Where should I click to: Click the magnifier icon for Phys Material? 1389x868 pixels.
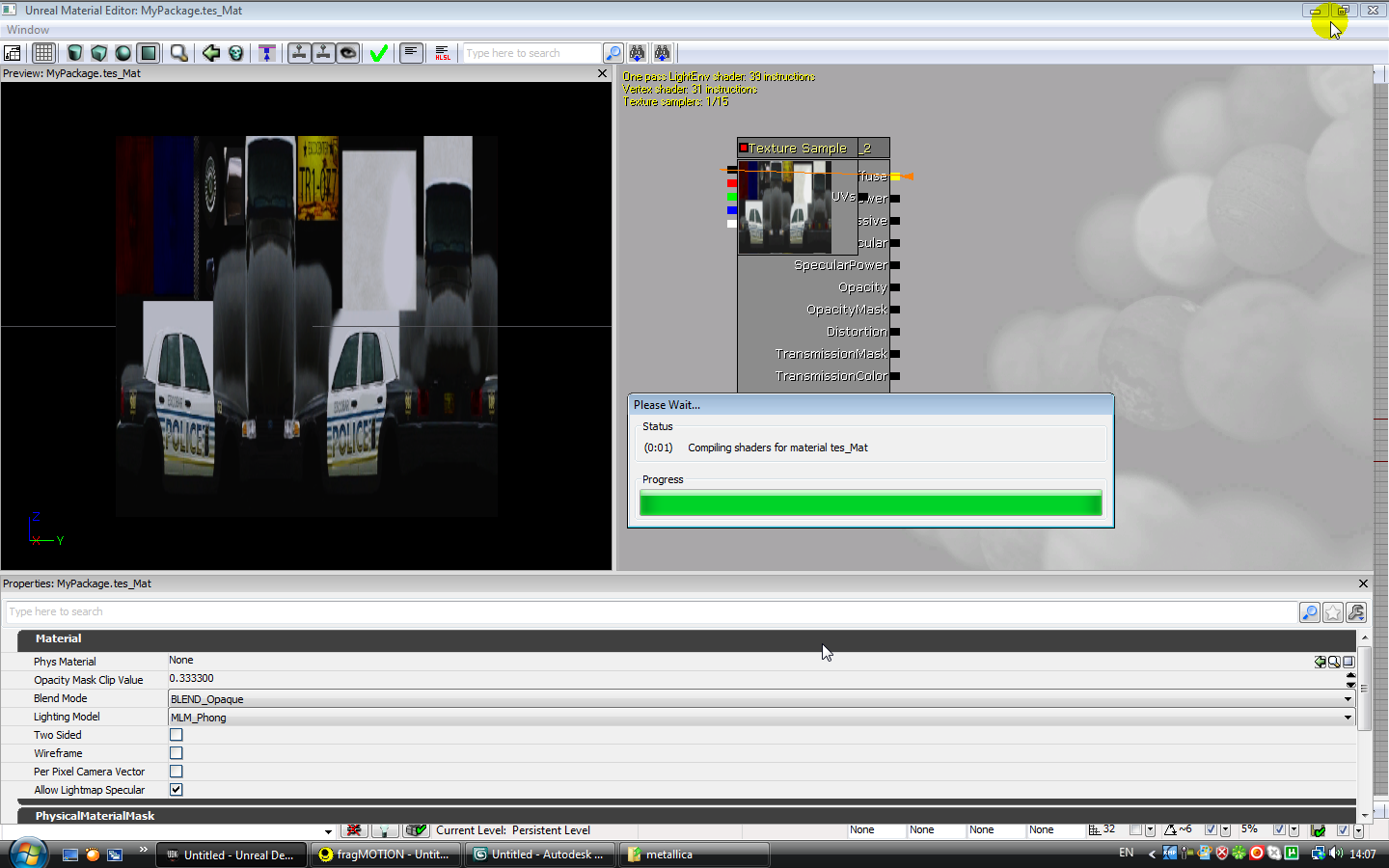1334,662
